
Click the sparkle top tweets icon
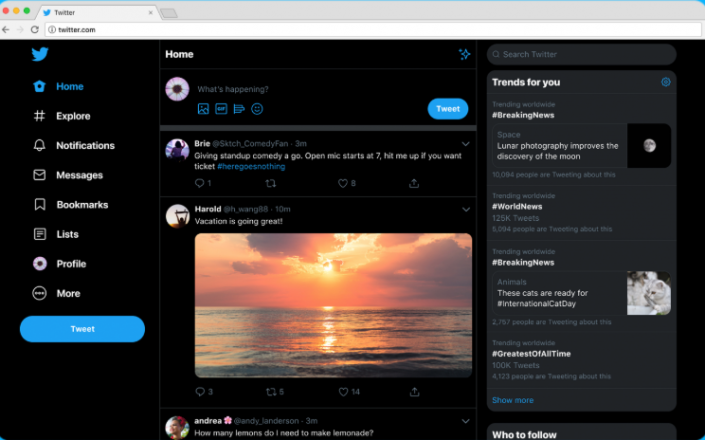[464, 54]
